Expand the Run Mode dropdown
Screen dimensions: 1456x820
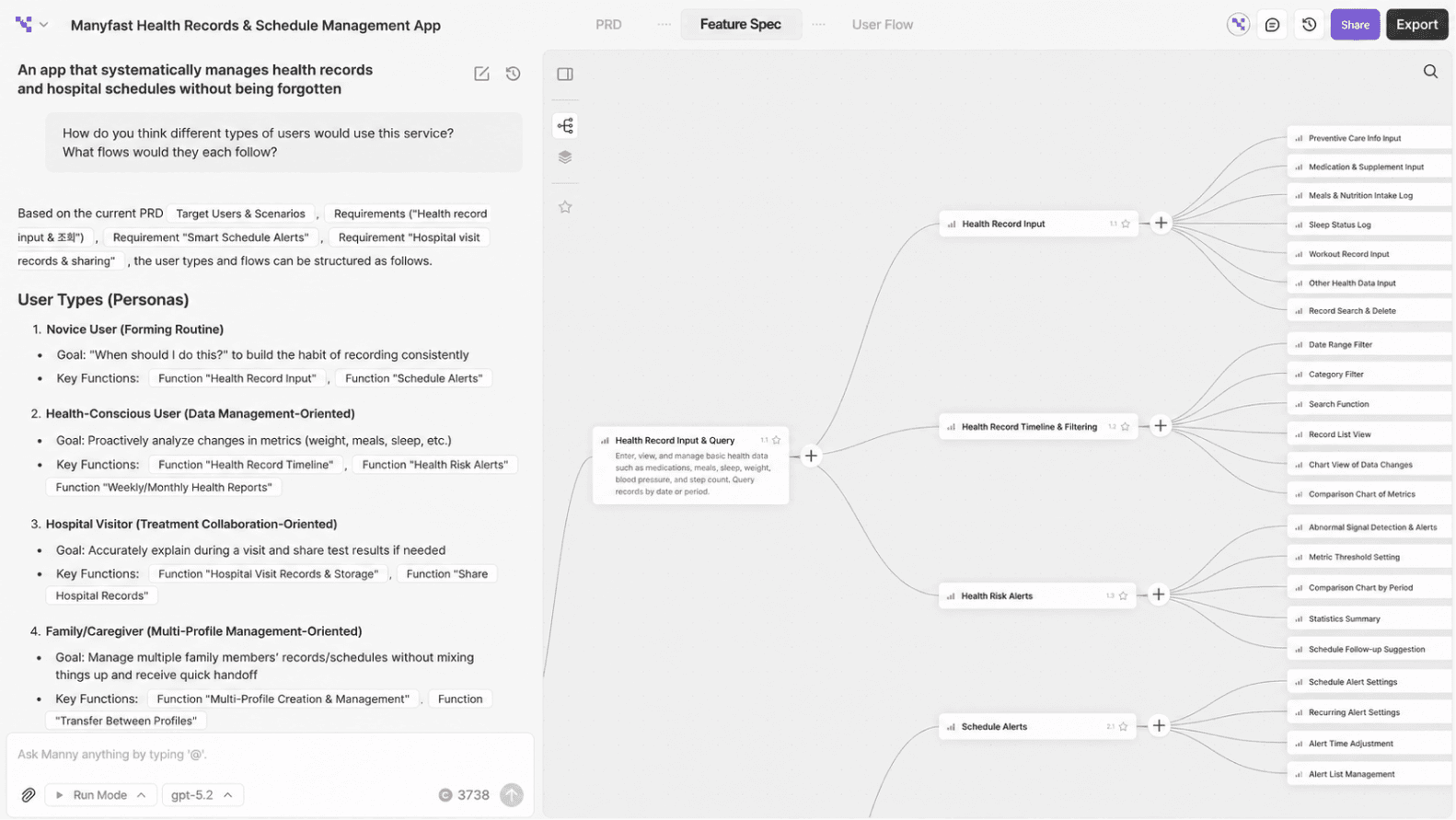click(100, 795)
